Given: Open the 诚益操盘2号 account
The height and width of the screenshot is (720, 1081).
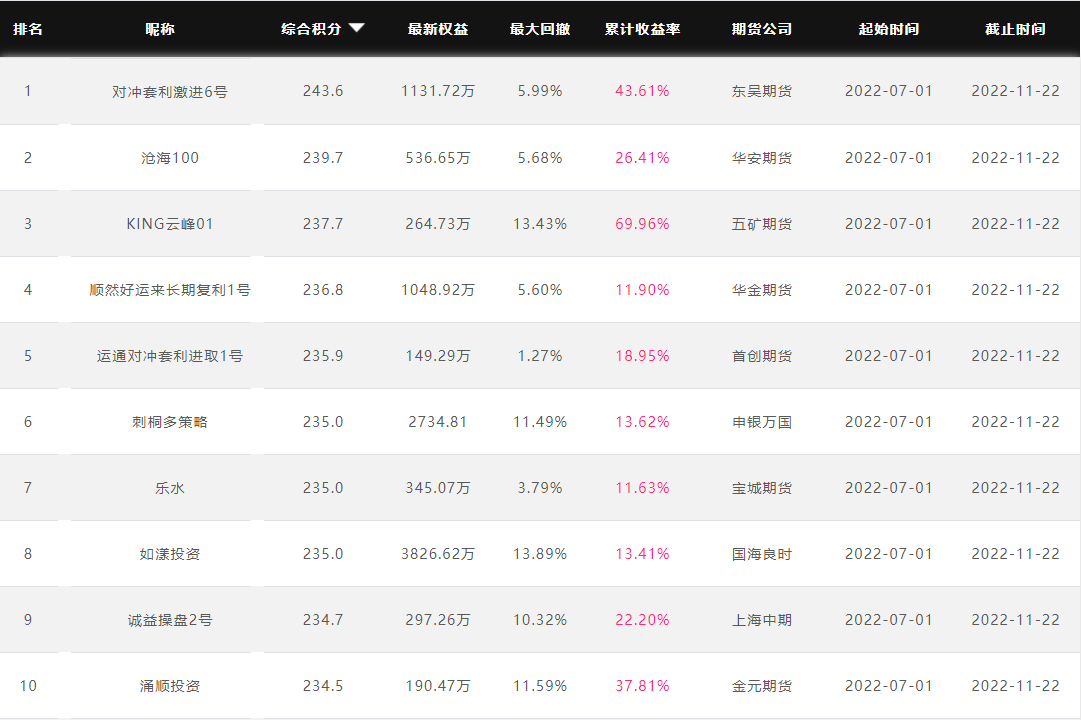Looking at the screenshot, I should (170, 620).
